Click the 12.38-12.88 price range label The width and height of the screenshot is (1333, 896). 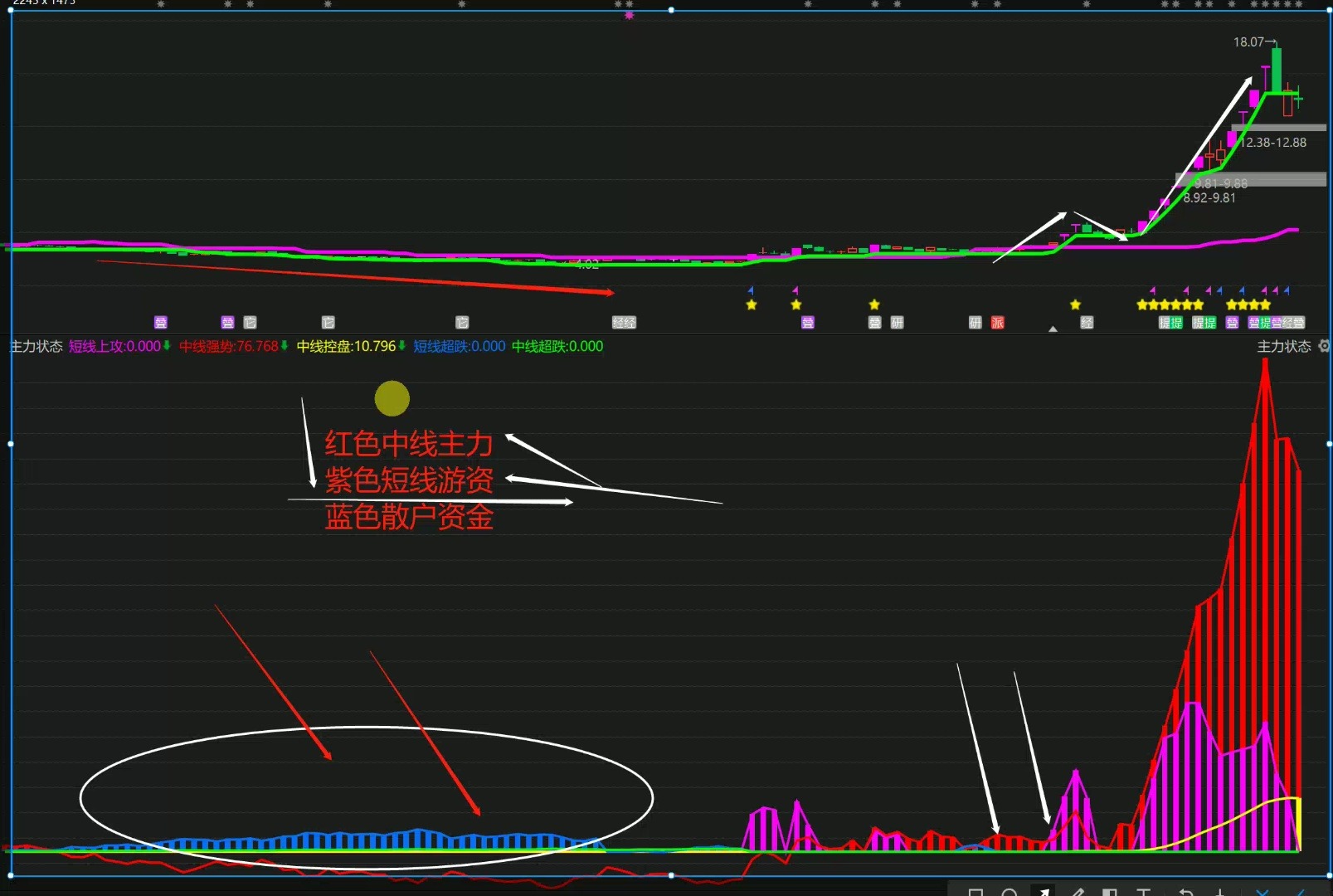click(x=1274, y=142)
